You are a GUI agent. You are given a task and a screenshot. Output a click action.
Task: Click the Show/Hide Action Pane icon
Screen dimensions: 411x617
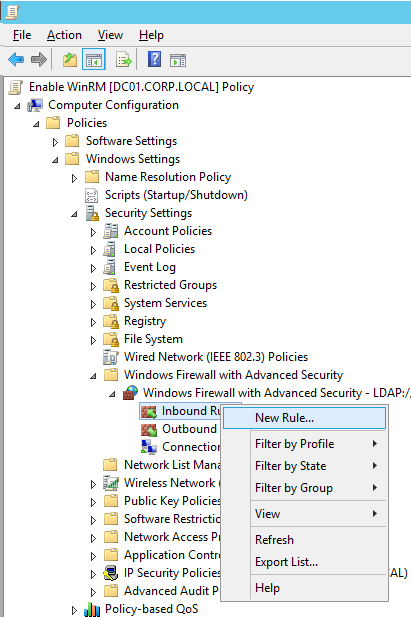coord(178,60)
